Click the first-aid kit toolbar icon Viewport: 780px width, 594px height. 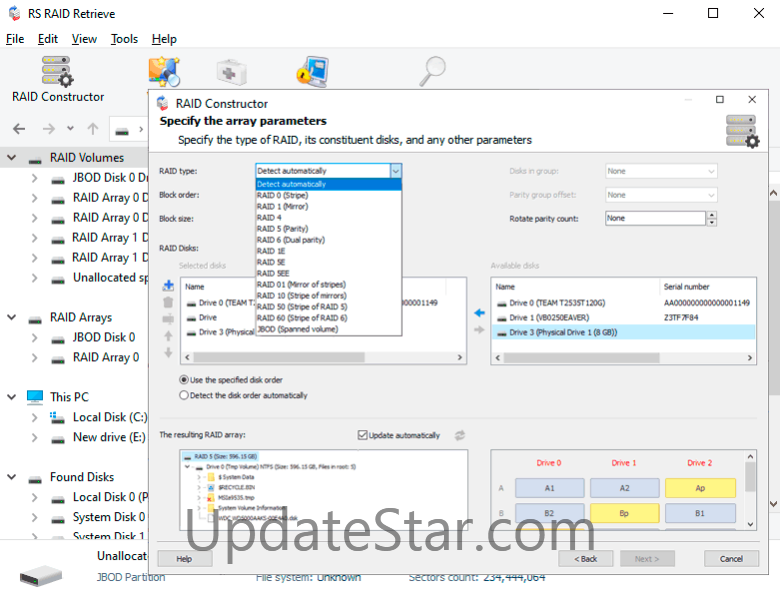point(231,73)
